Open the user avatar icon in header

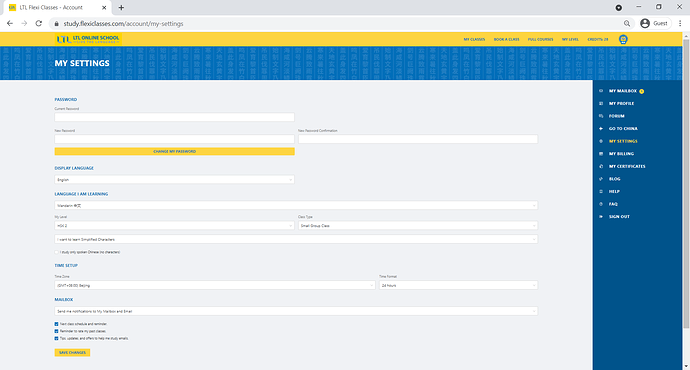623,40
